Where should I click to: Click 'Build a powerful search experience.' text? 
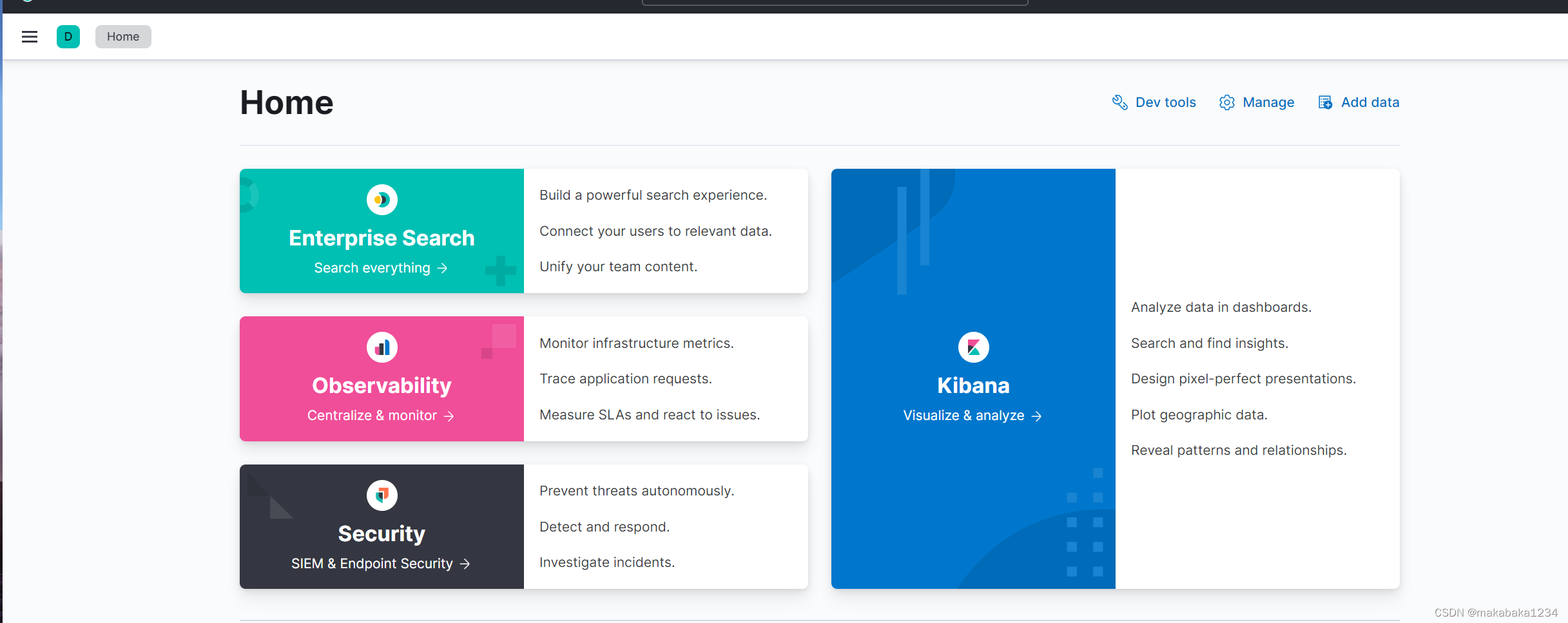pos(653,195)
